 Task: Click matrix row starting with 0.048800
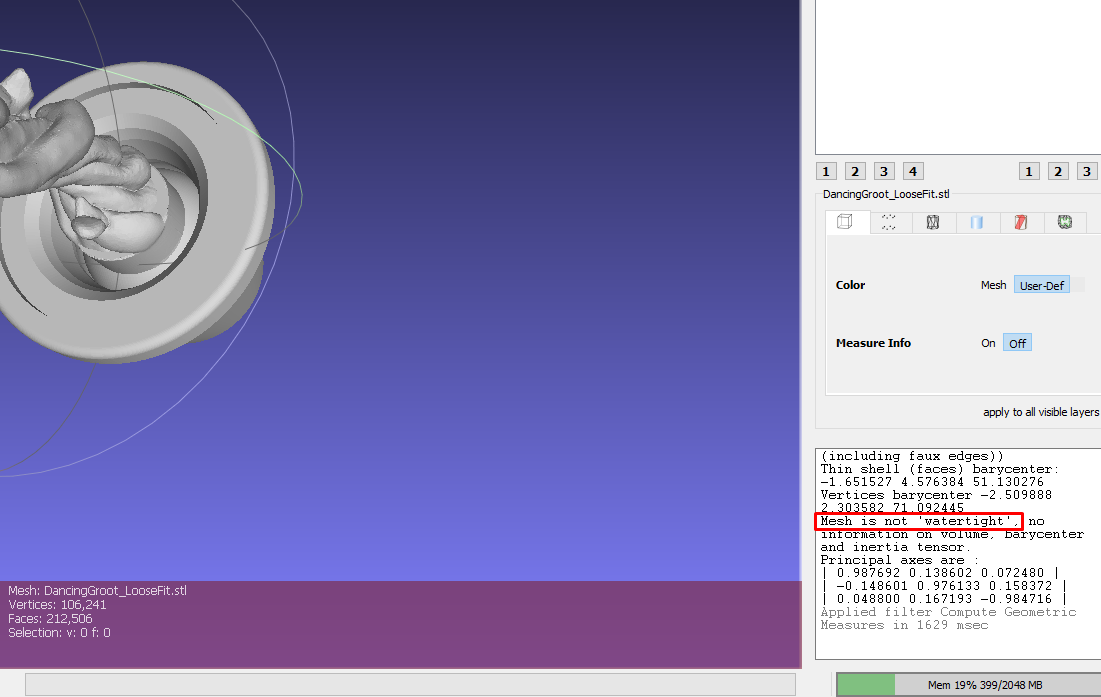point(944,599)
